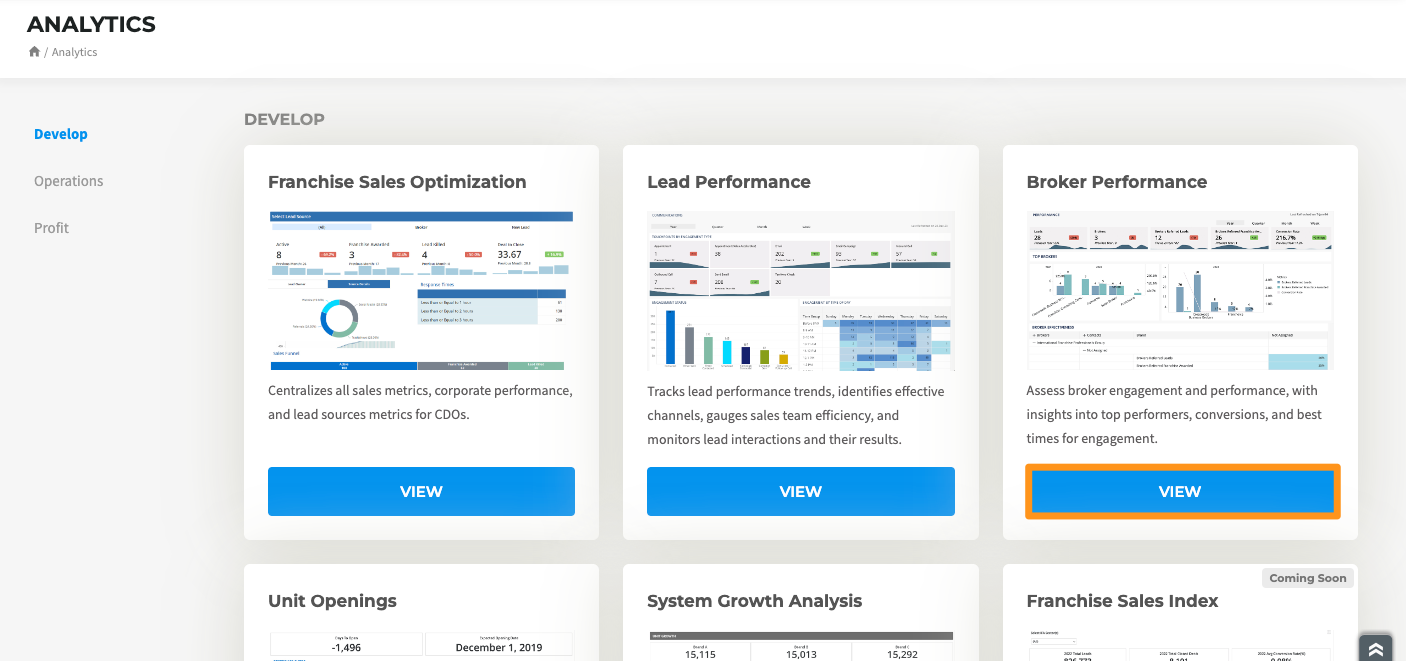This screenshot has height=661, width=1406.
Task: Click the Franchise Sales Index preview thumbnail
Action: coord(1180,646)
